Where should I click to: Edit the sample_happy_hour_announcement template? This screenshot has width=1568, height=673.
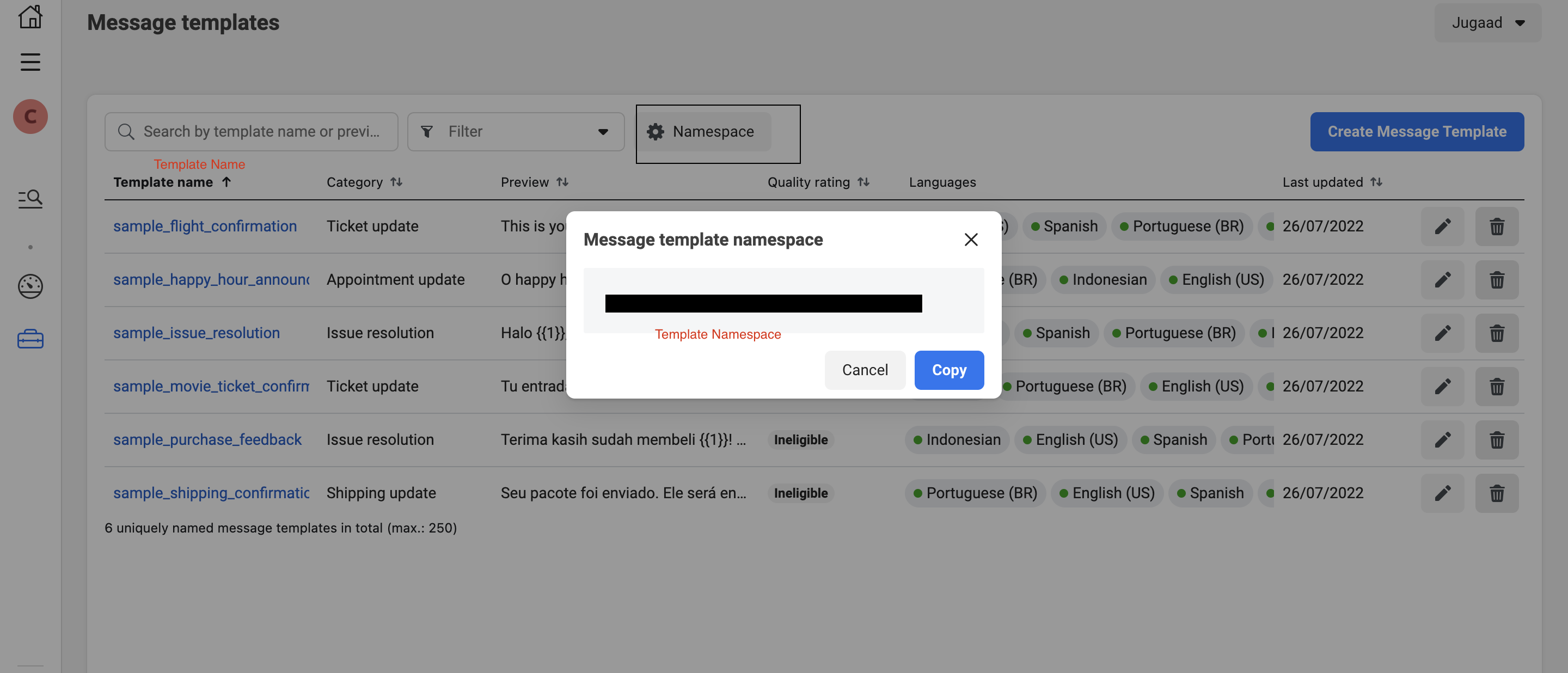point(1443,280)
